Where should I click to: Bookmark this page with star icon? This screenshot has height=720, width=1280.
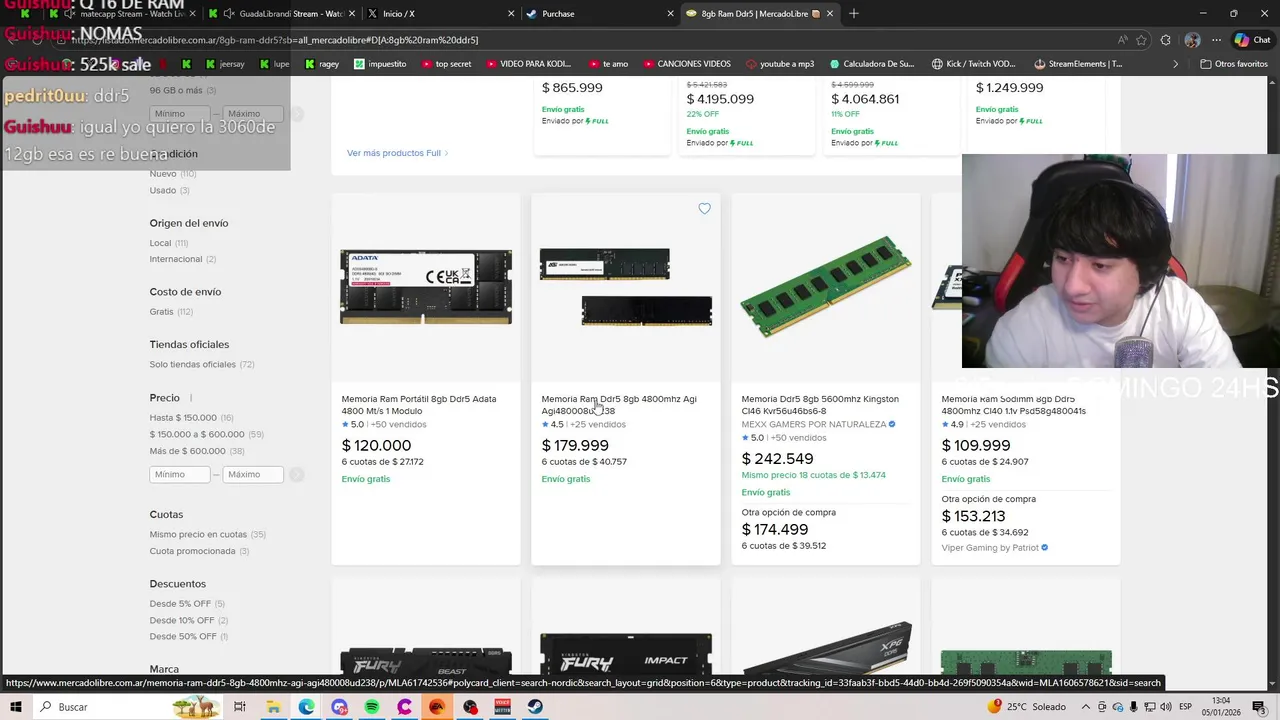click(1141, 40)
